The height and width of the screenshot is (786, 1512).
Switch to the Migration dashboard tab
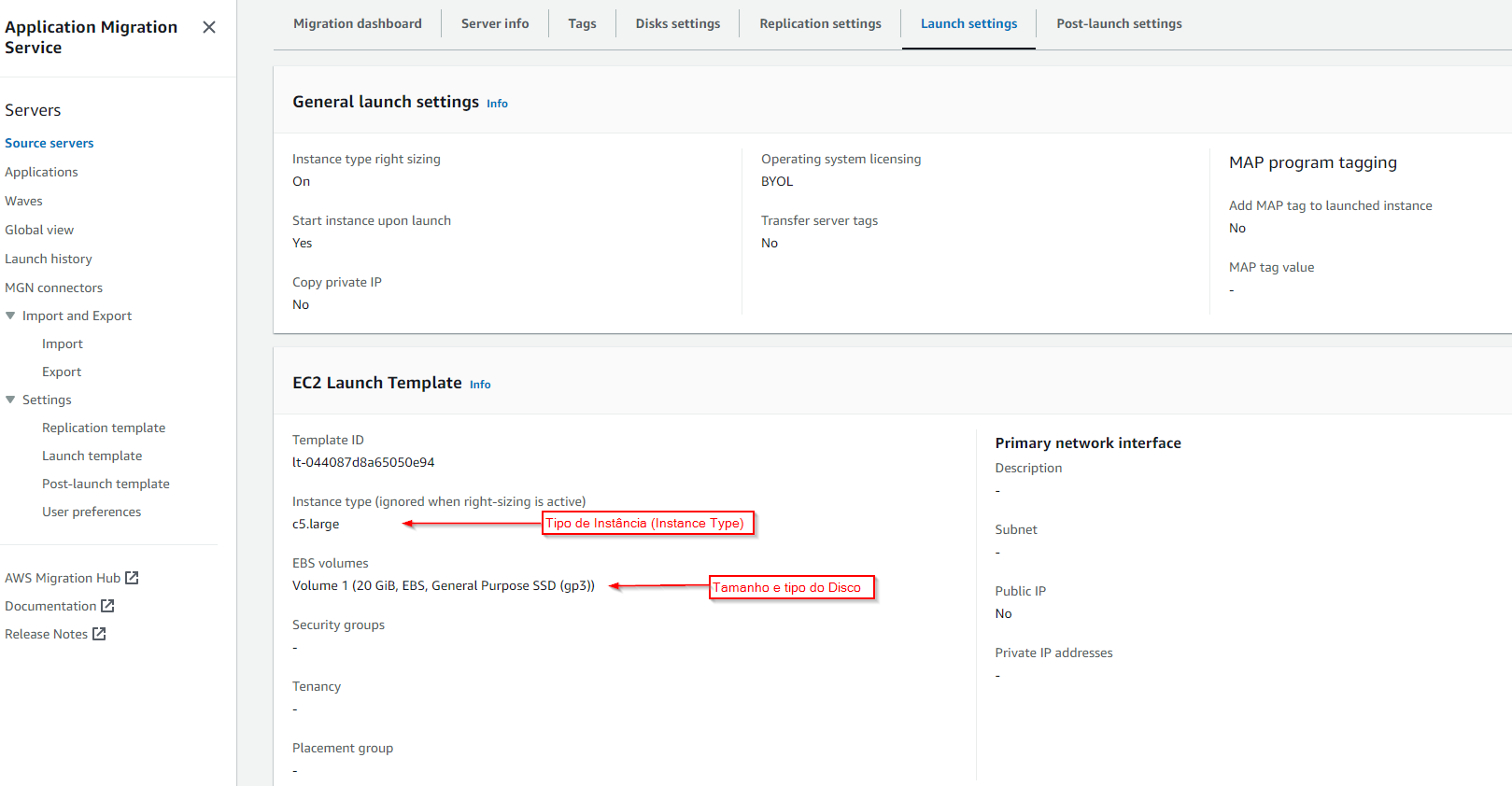(357, 23)
